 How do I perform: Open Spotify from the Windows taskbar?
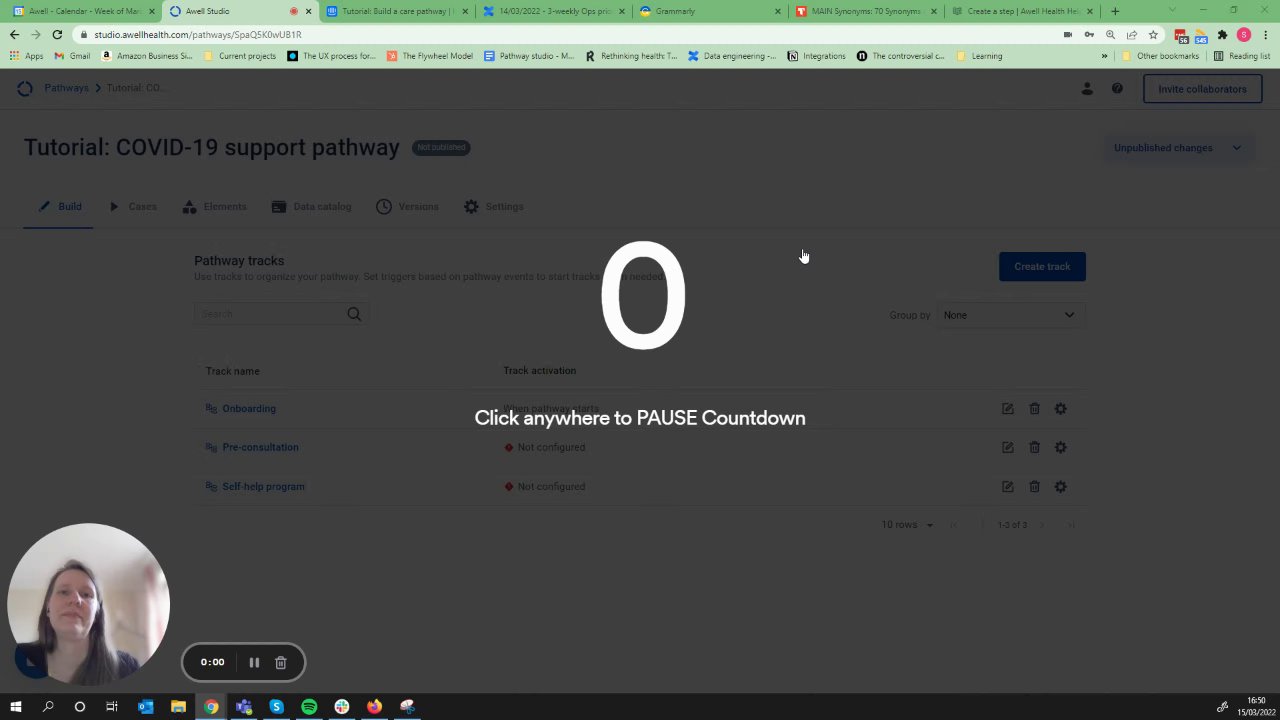pos(309,707)
